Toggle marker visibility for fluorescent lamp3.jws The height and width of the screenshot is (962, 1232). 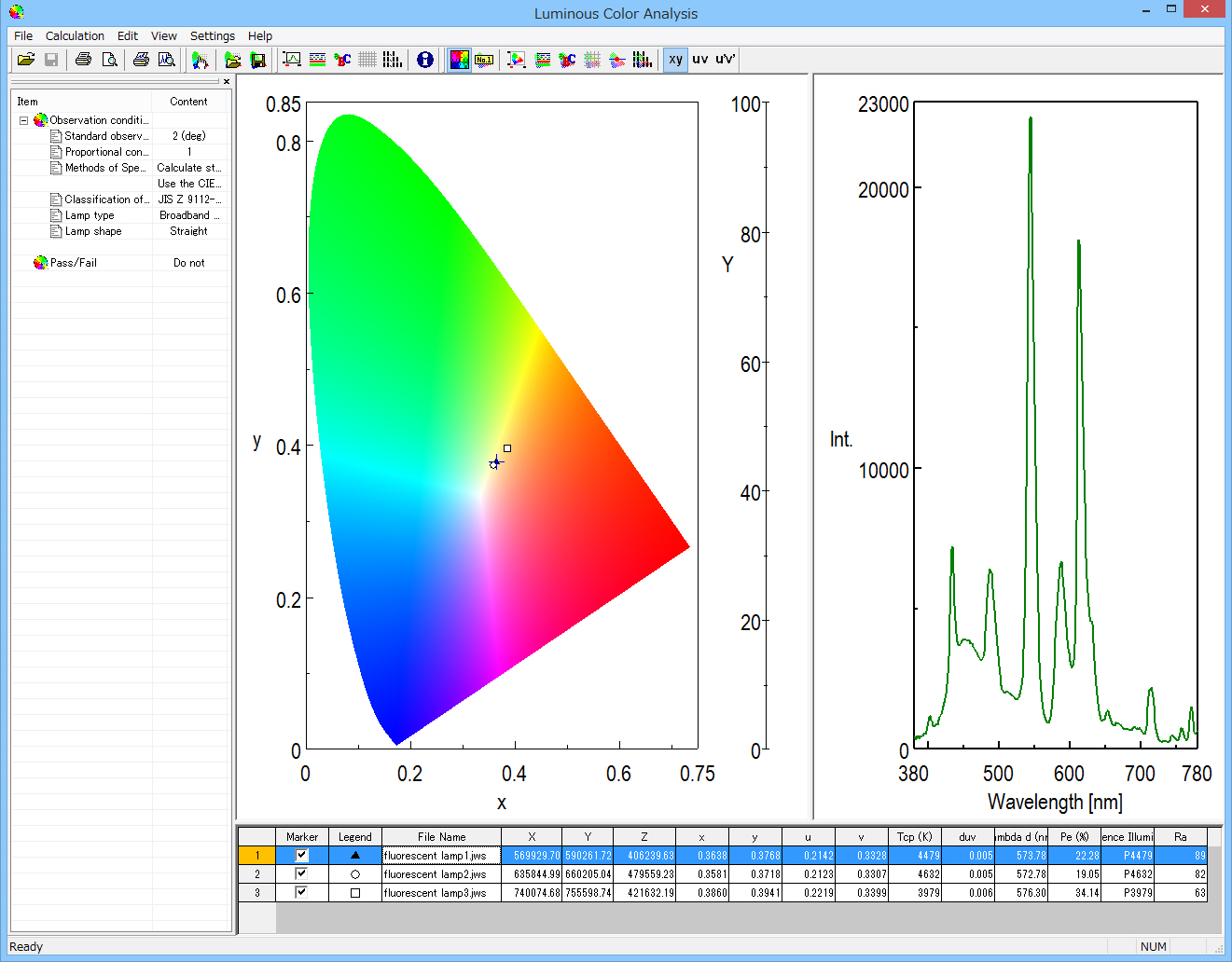(x=301, y=892)
